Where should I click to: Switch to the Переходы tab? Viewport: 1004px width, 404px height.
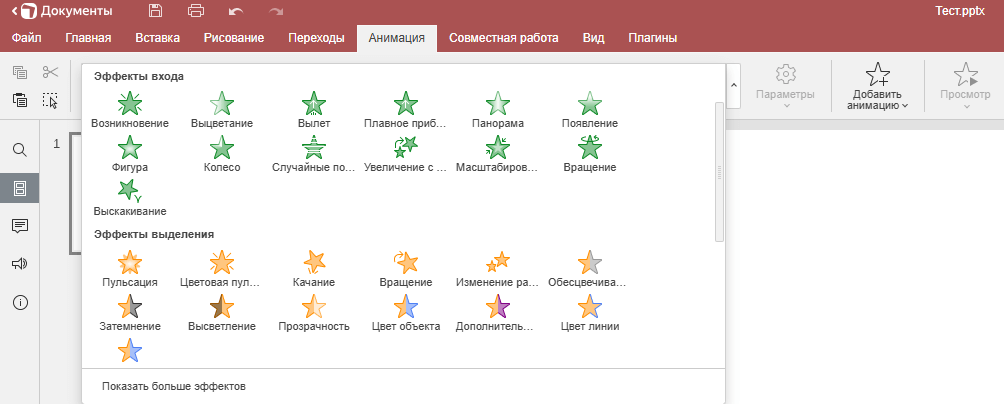(316, 38)
